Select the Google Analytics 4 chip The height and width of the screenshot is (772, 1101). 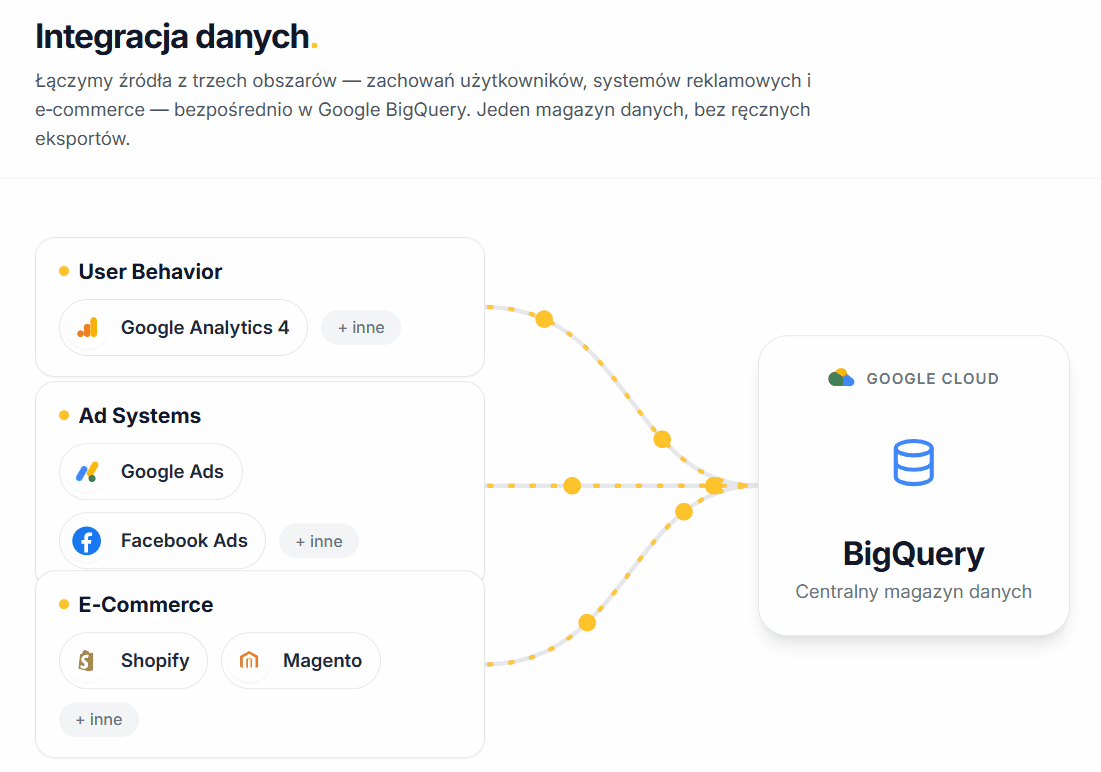(183, 327)
